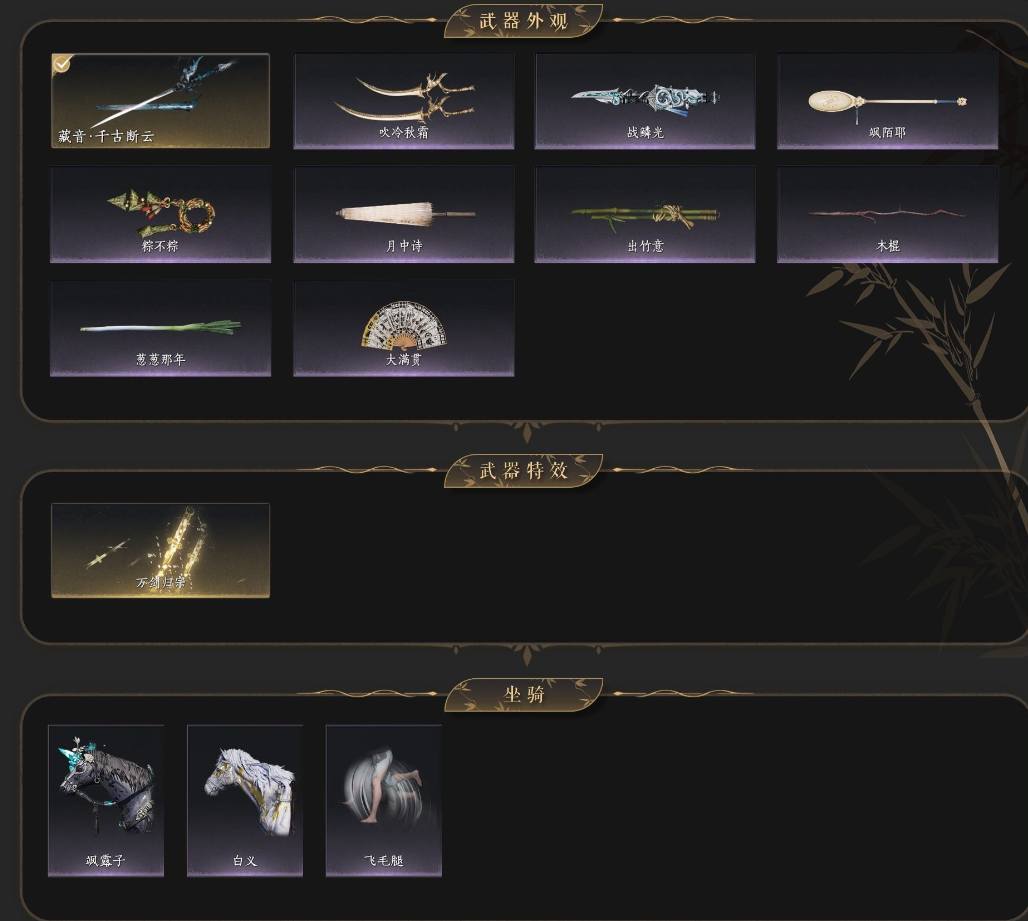
Task: Choose the 飒露子 horse mount
Action: coord(106,800)
